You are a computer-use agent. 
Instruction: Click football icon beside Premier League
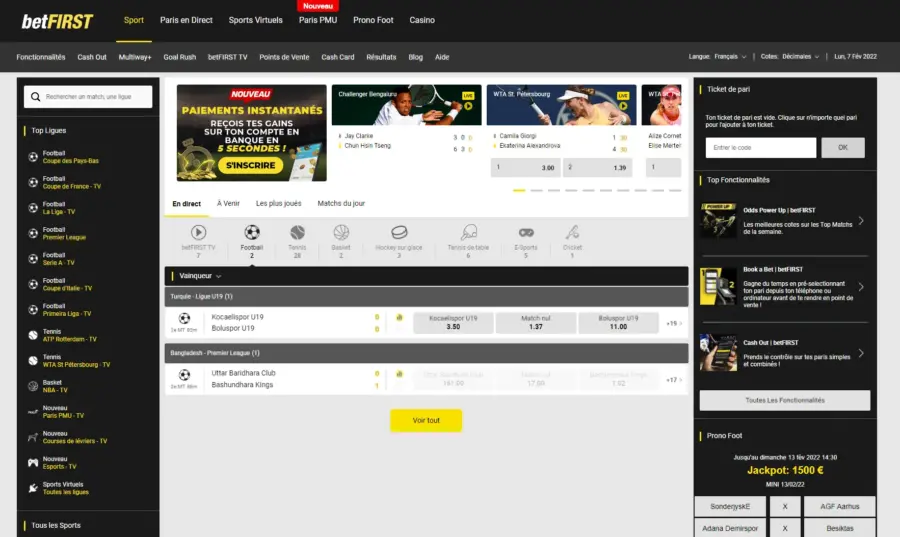click(x=33, y=234)
